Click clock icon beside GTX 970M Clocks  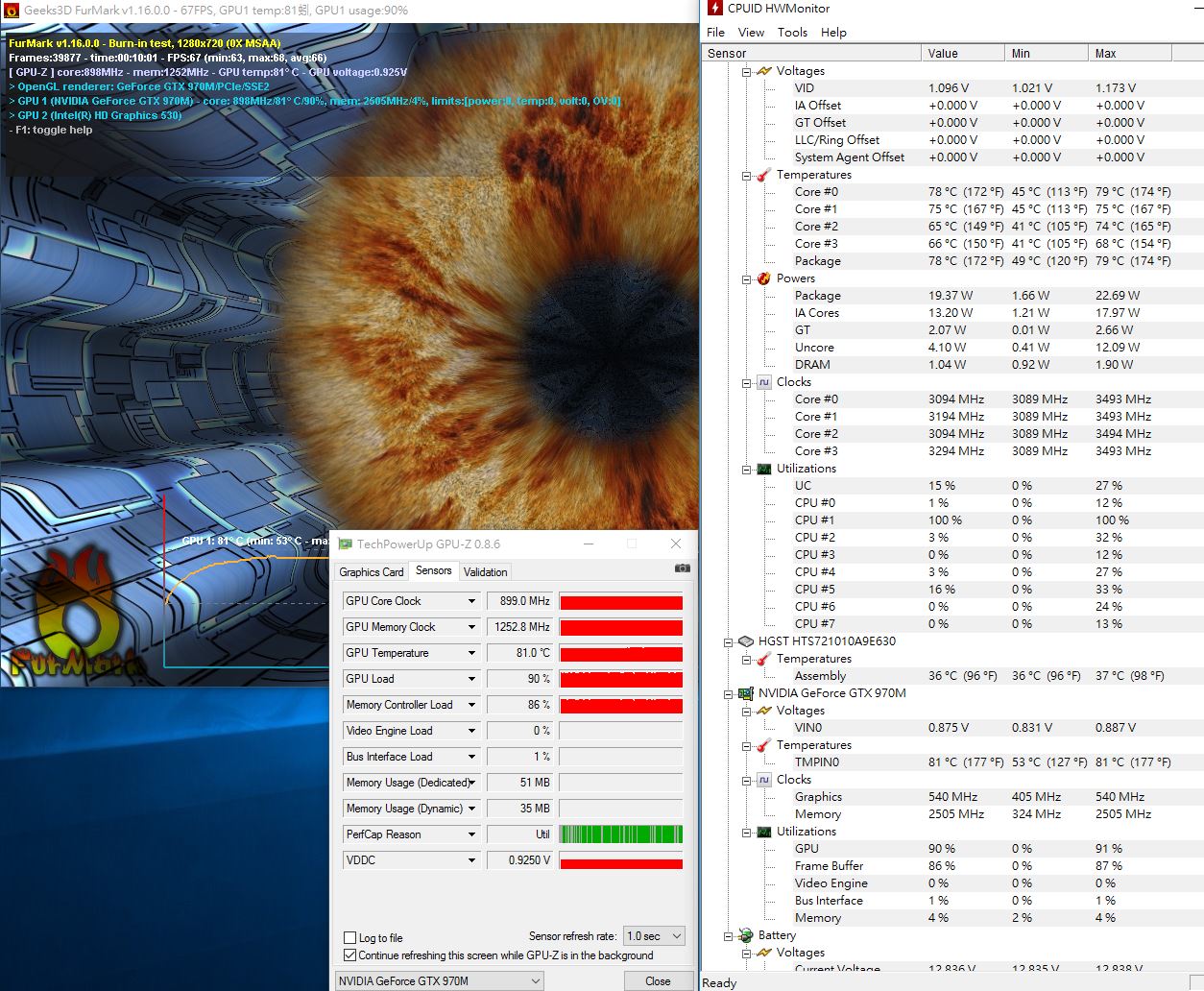point(764,780)
